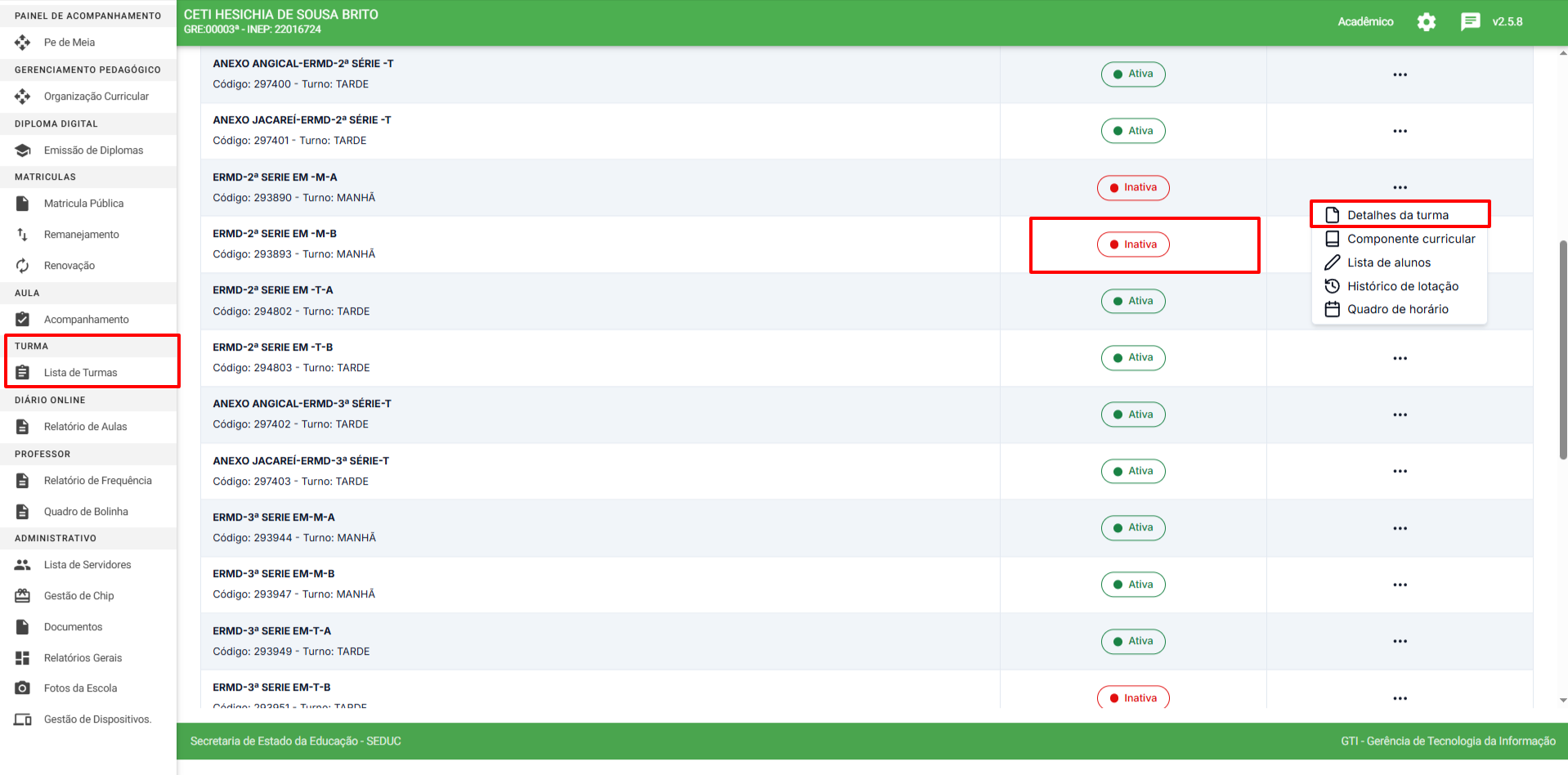Click the Renovação refresh icon in sidebar
The width and height of the screenshot is (1568, 775).
tap(23, 266)
